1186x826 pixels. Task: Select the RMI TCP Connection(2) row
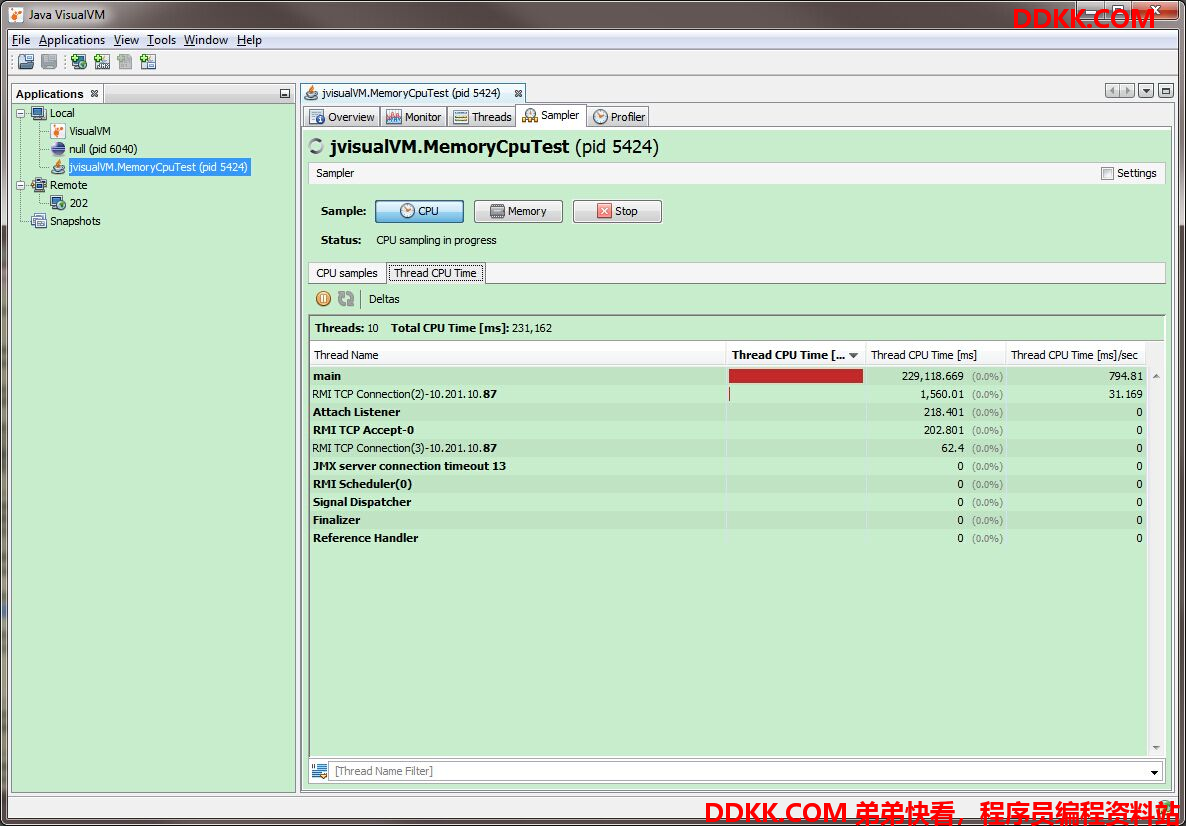pyautogui.click(x=728, y=394)
